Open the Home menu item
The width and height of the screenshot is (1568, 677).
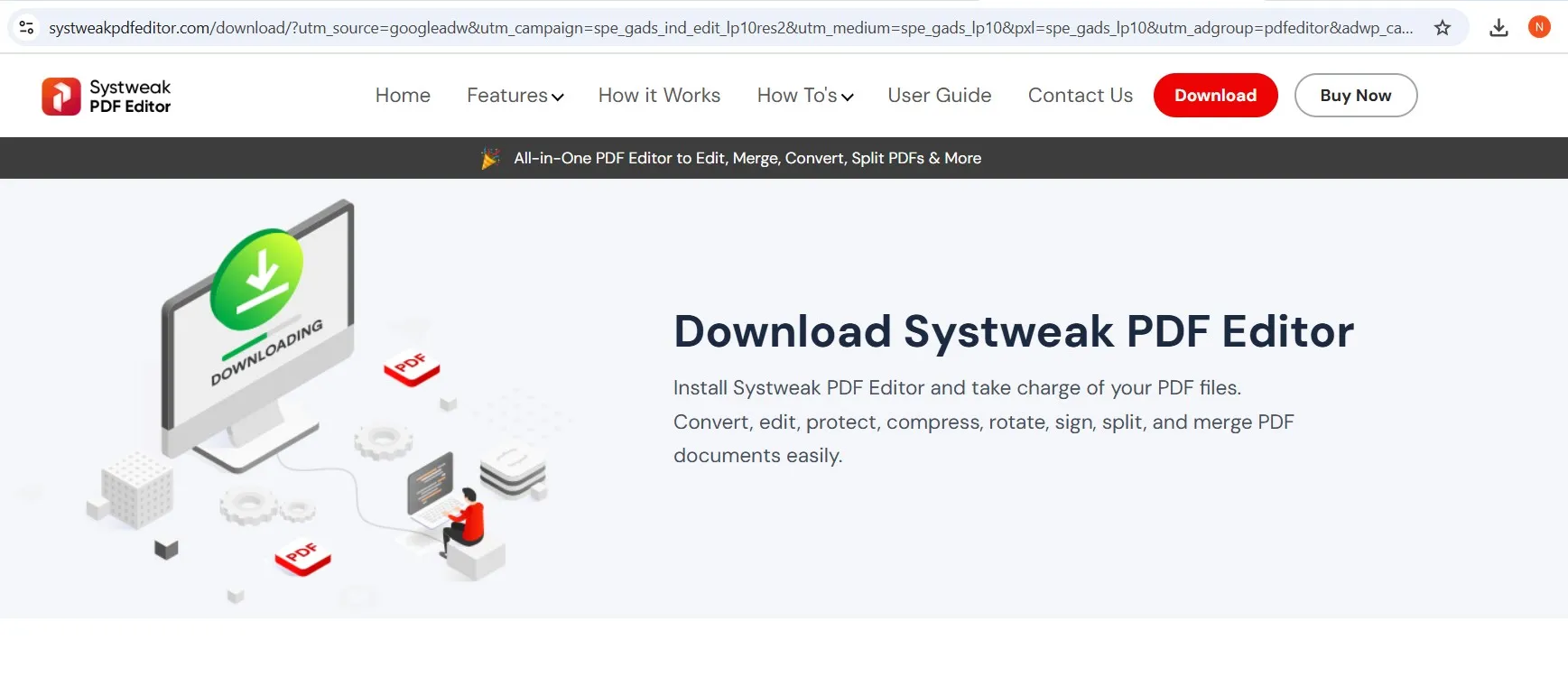coord(403,96)
